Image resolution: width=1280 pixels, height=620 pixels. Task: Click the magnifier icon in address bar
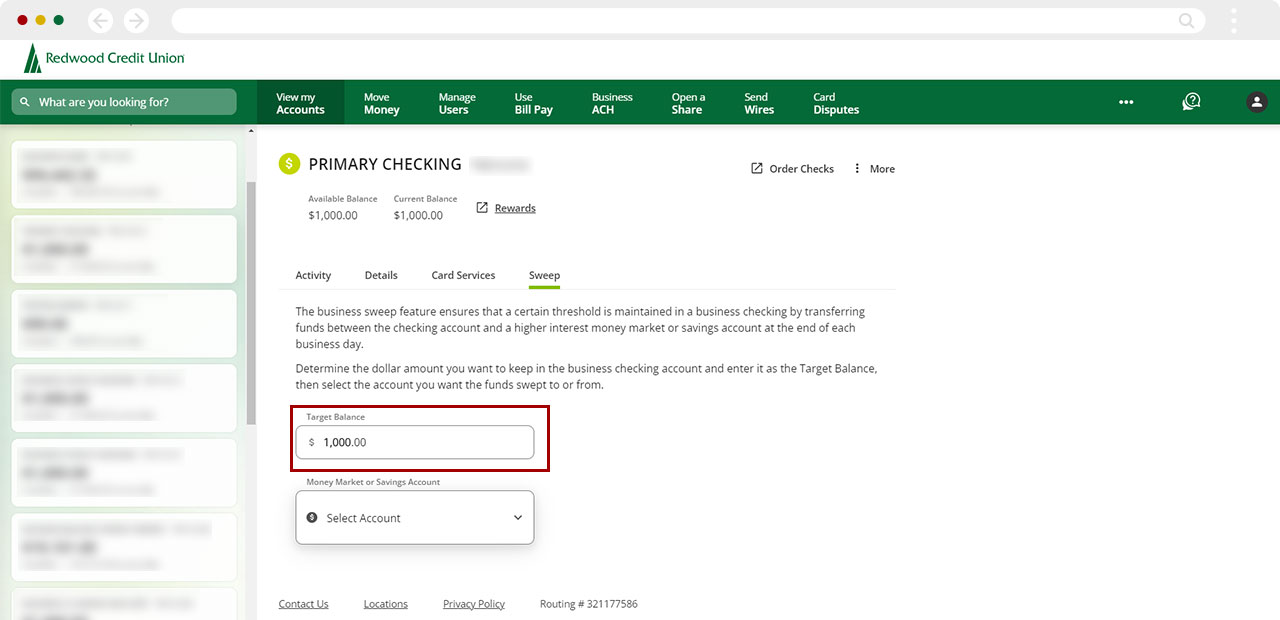[1186, 20]
